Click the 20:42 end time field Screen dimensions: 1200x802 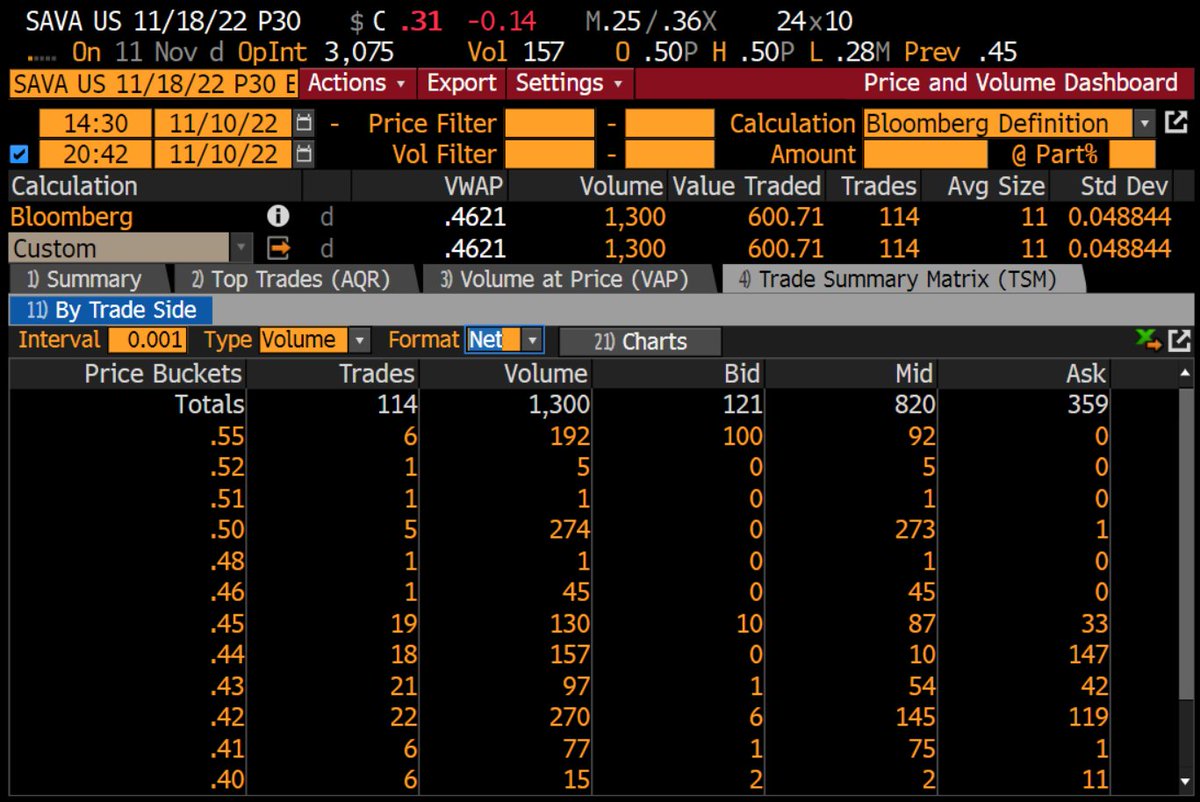coord(95,154)
